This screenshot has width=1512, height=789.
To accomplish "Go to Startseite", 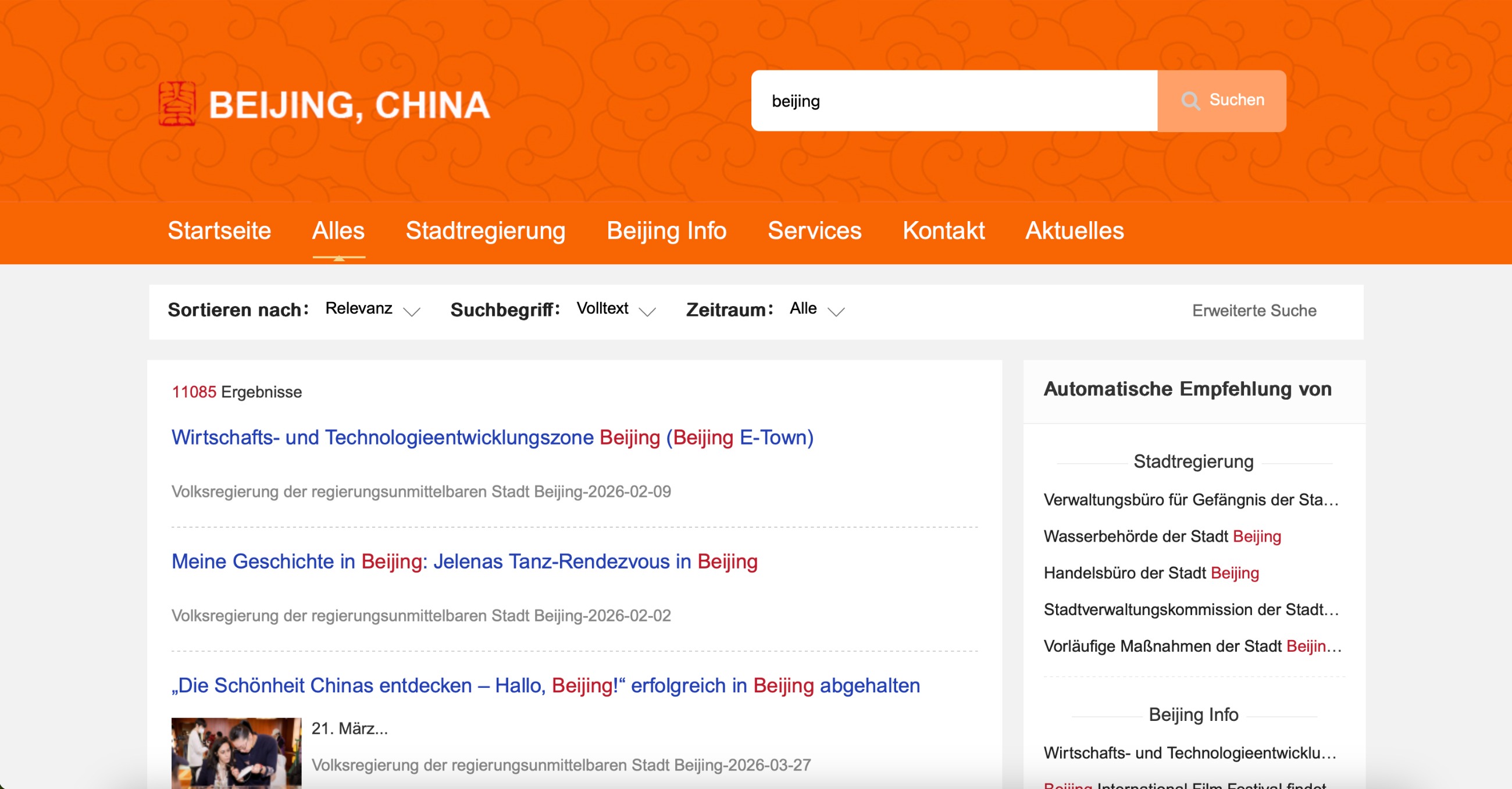I will pyautogui.click(x=219, y=232).
